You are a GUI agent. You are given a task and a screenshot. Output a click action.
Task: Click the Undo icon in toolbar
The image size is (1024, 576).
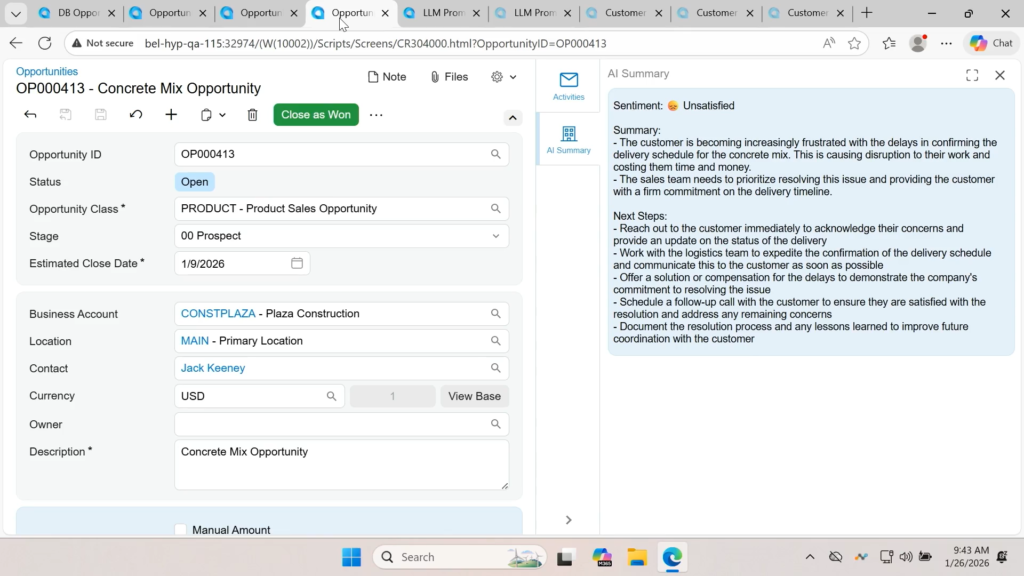[136, 115]
